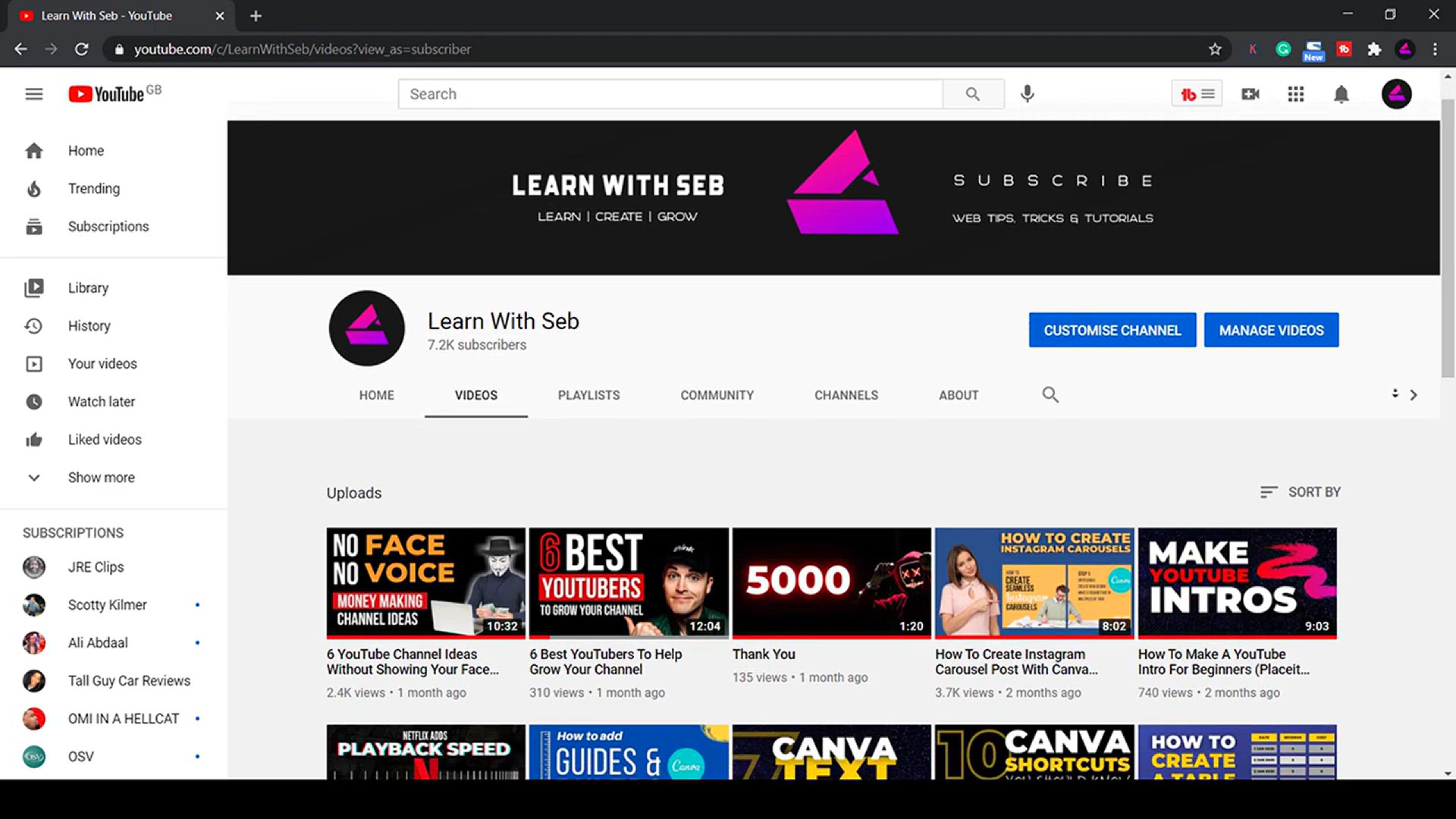This screenshot has width=1456, height=819.
Task: Open Instagram Carousels video thumbnail
Action: coord(1034,582)
